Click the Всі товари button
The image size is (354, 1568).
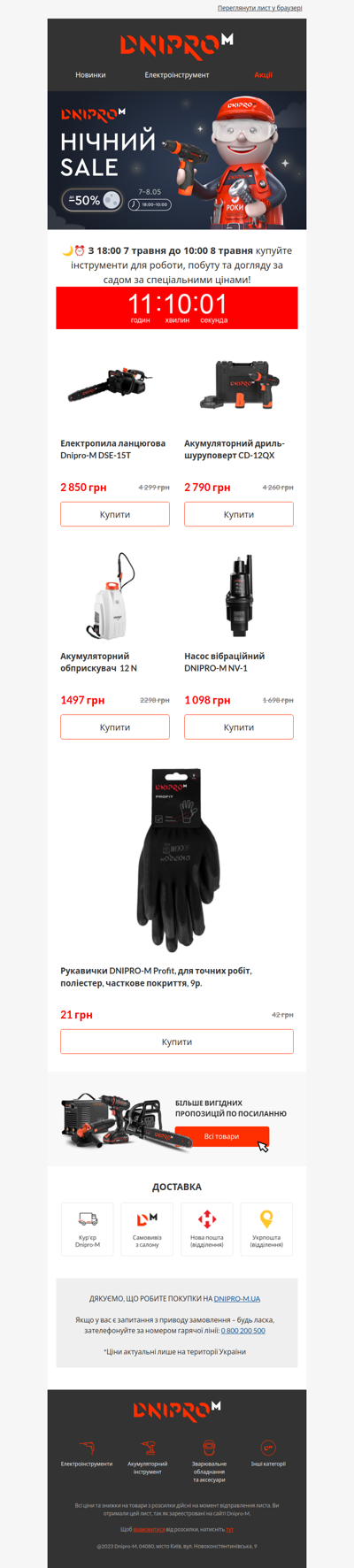click(222, 1136)
